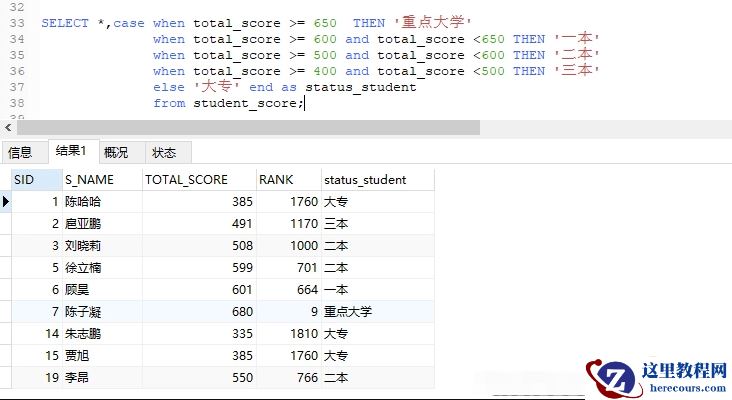Select name cell 顾昊
Viewport: 732px width, 400px height.
coord(102,289)
